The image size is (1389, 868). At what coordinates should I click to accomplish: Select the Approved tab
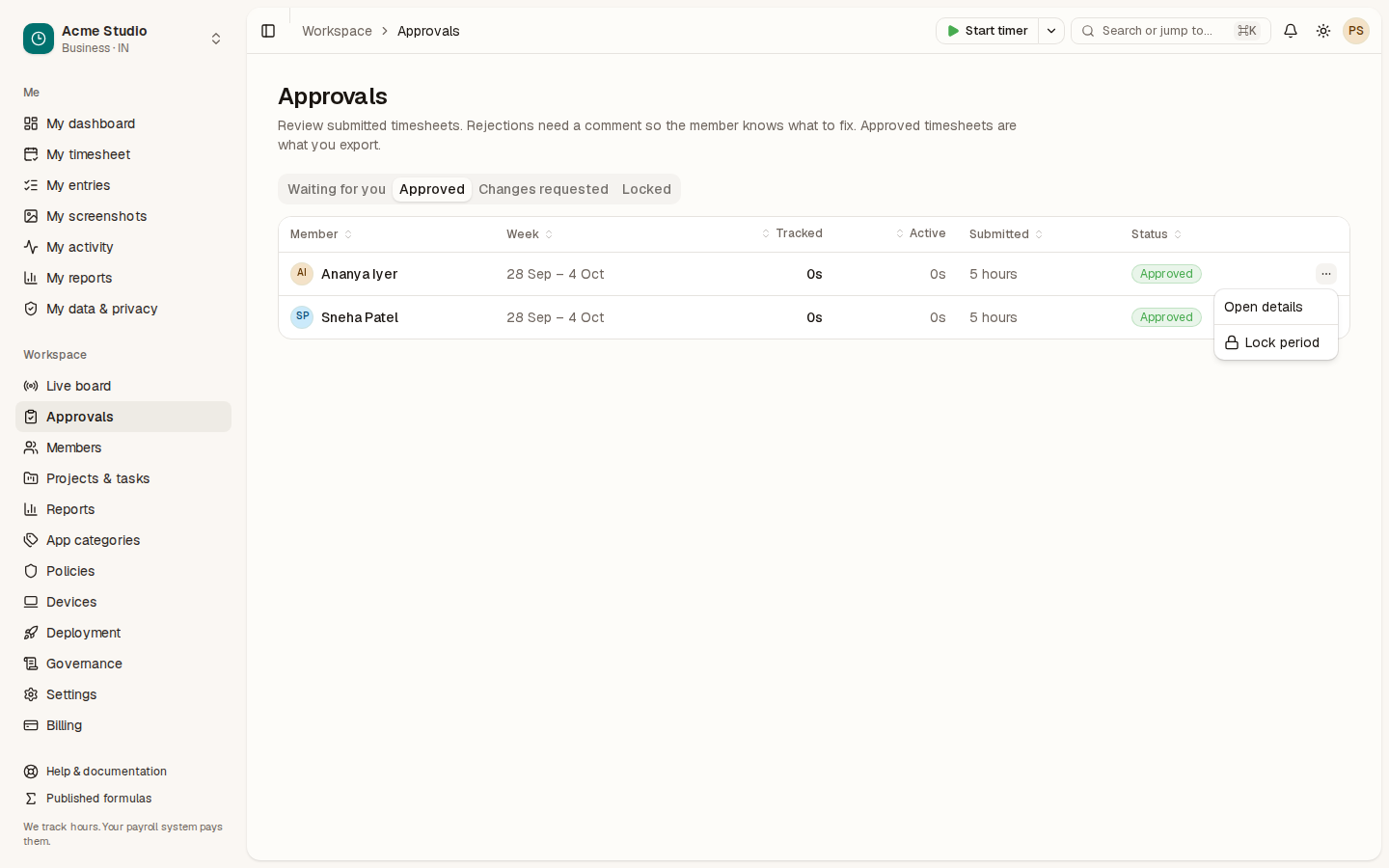432,189
